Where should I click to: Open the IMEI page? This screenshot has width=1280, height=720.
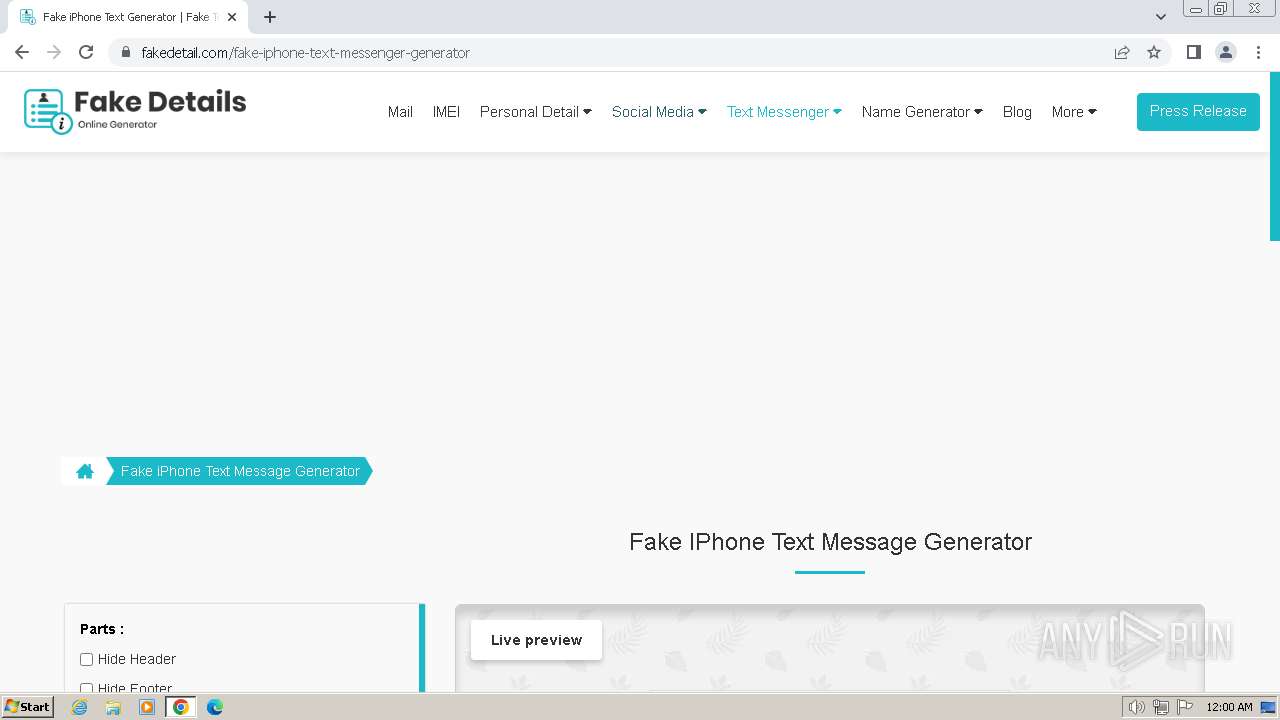pos(446,112)
